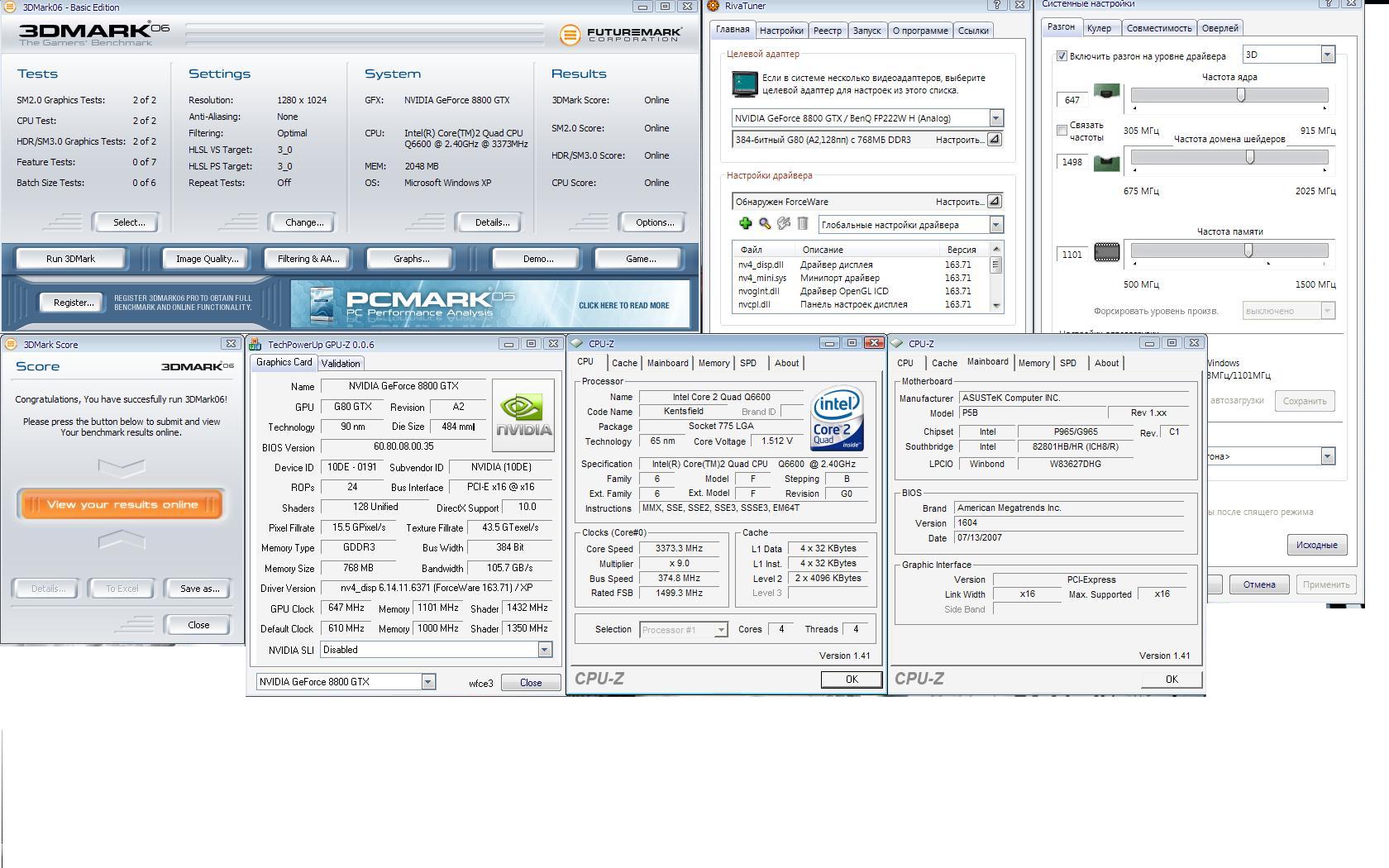This screenshot has height=868, width=1389.
Task: Click the Исходные button
Action: coord(1316,545)
